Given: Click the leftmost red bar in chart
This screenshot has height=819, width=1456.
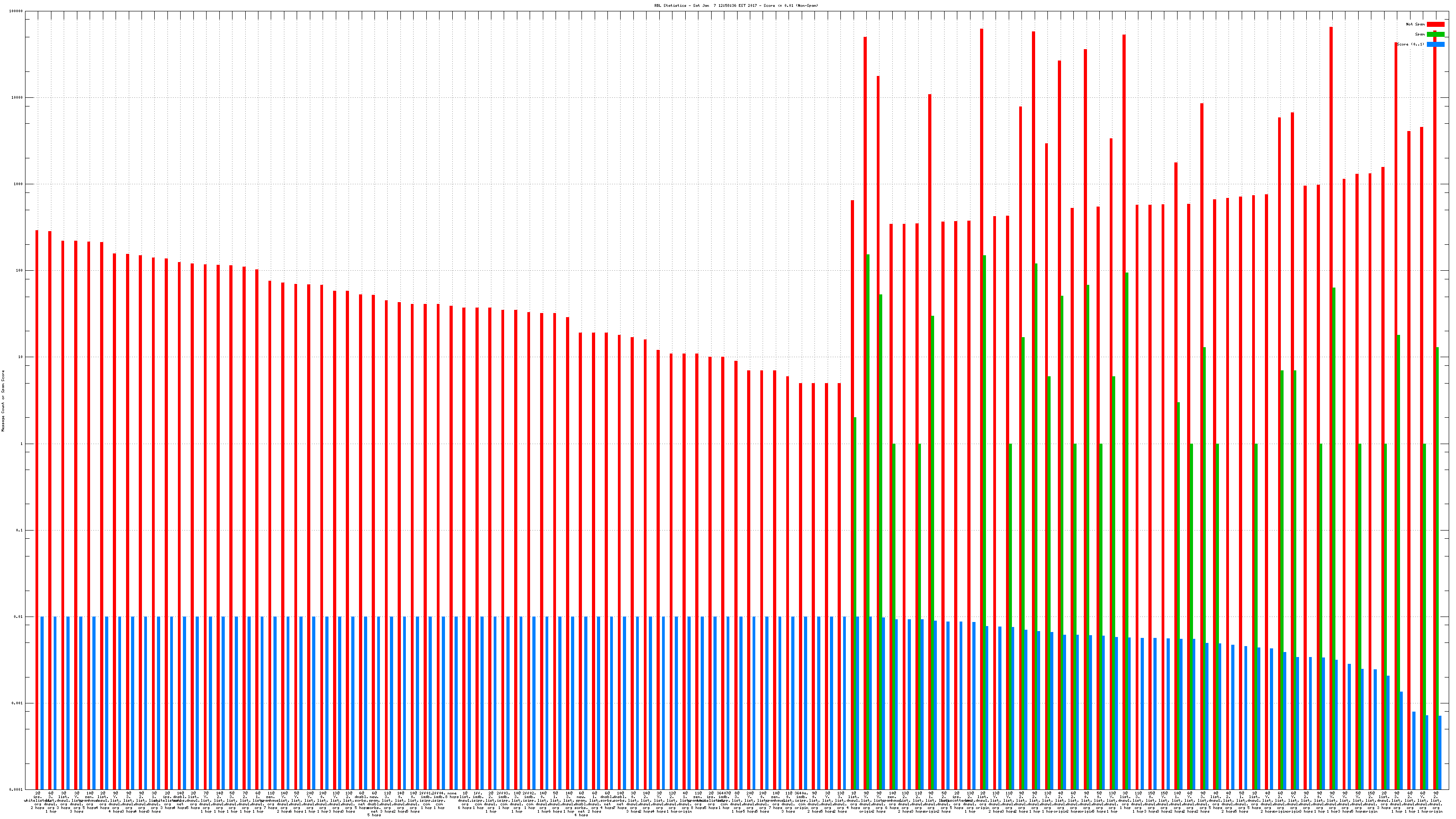Looking at the screenshot, I should point(37,509).
